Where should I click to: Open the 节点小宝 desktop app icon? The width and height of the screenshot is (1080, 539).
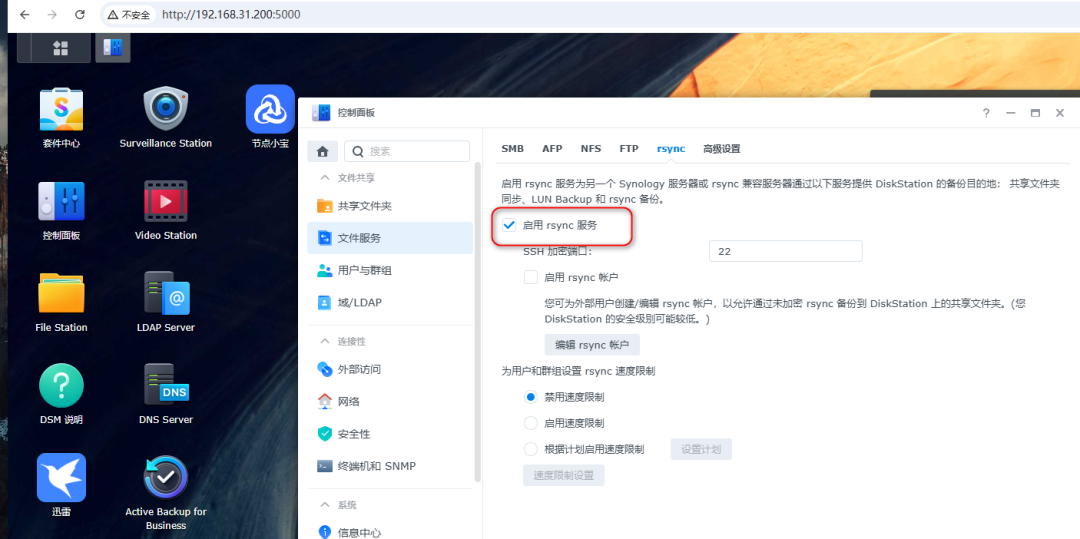269,110
